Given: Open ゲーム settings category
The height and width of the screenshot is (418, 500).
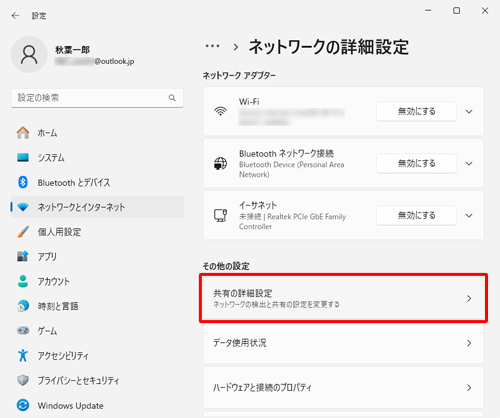Looking at the screenshot, I should click(97, 331).
